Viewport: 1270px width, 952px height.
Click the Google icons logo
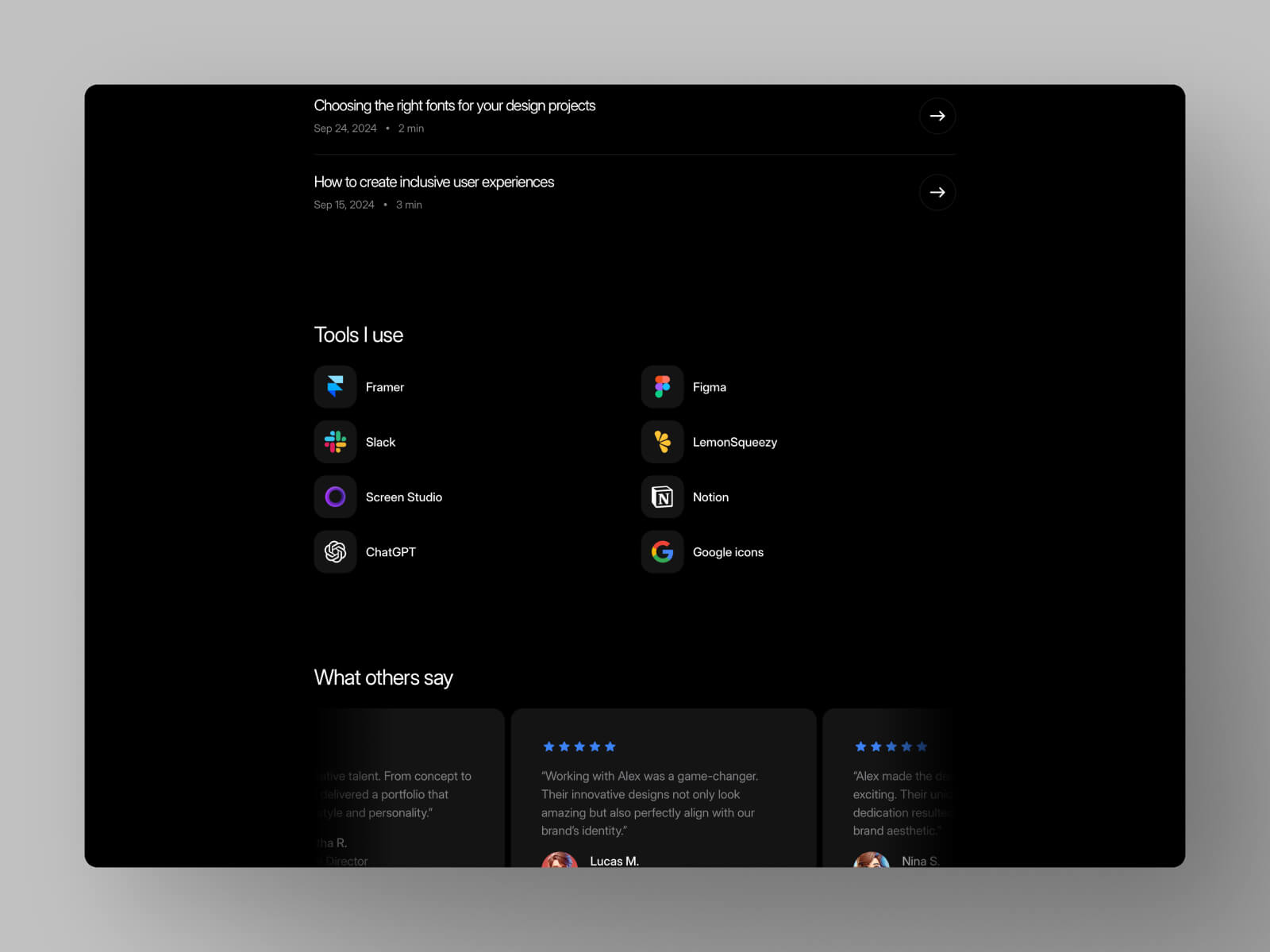[662, 551]
